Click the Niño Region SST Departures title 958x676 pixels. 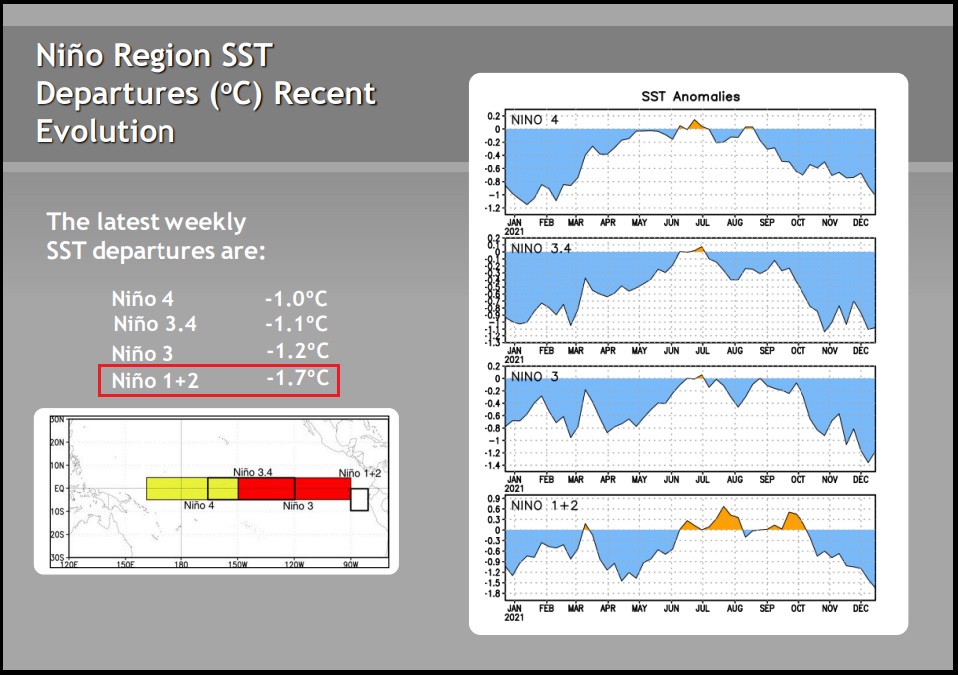(206, 93)
